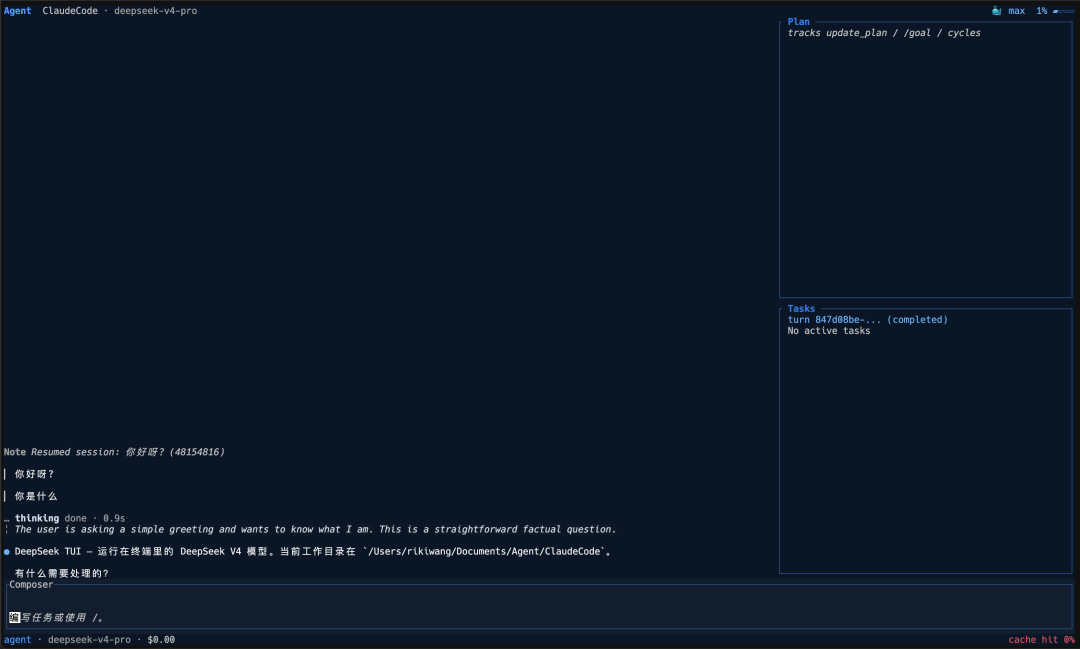The width and height of the screenshot is (1080, 649).
Task: Click 'No active tasks' text
Action: coord(829,331)
